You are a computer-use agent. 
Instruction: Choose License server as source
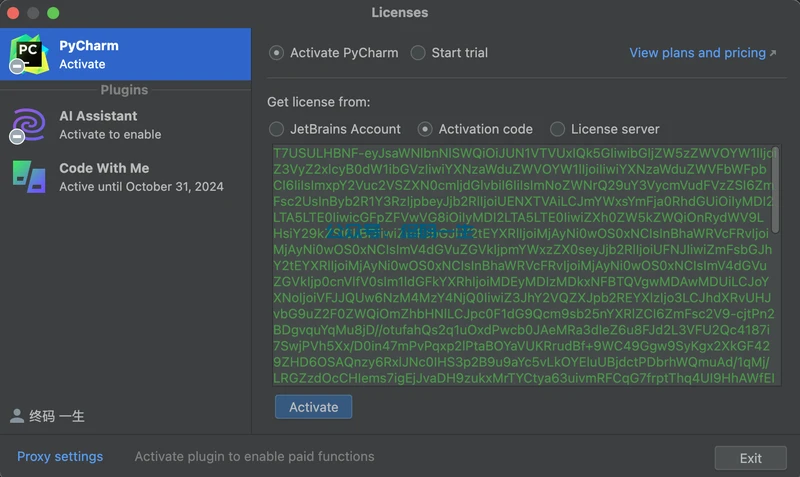(557, 129)
